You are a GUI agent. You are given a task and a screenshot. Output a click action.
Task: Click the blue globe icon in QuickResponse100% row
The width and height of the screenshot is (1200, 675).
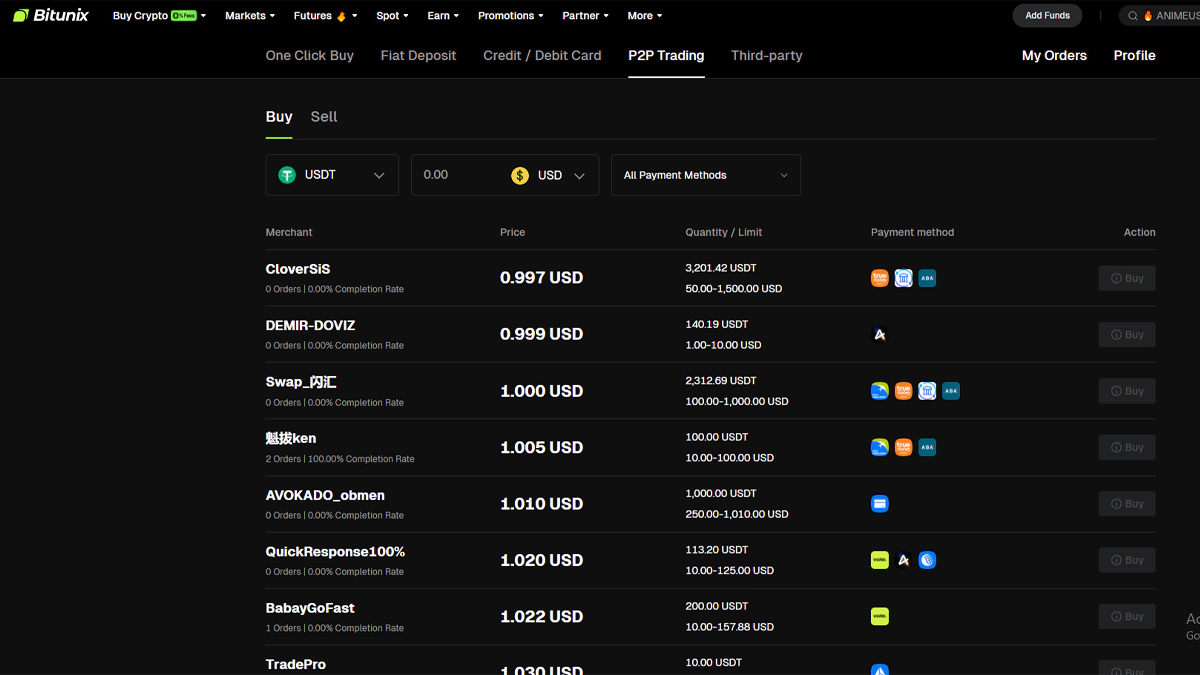[927, 560]
